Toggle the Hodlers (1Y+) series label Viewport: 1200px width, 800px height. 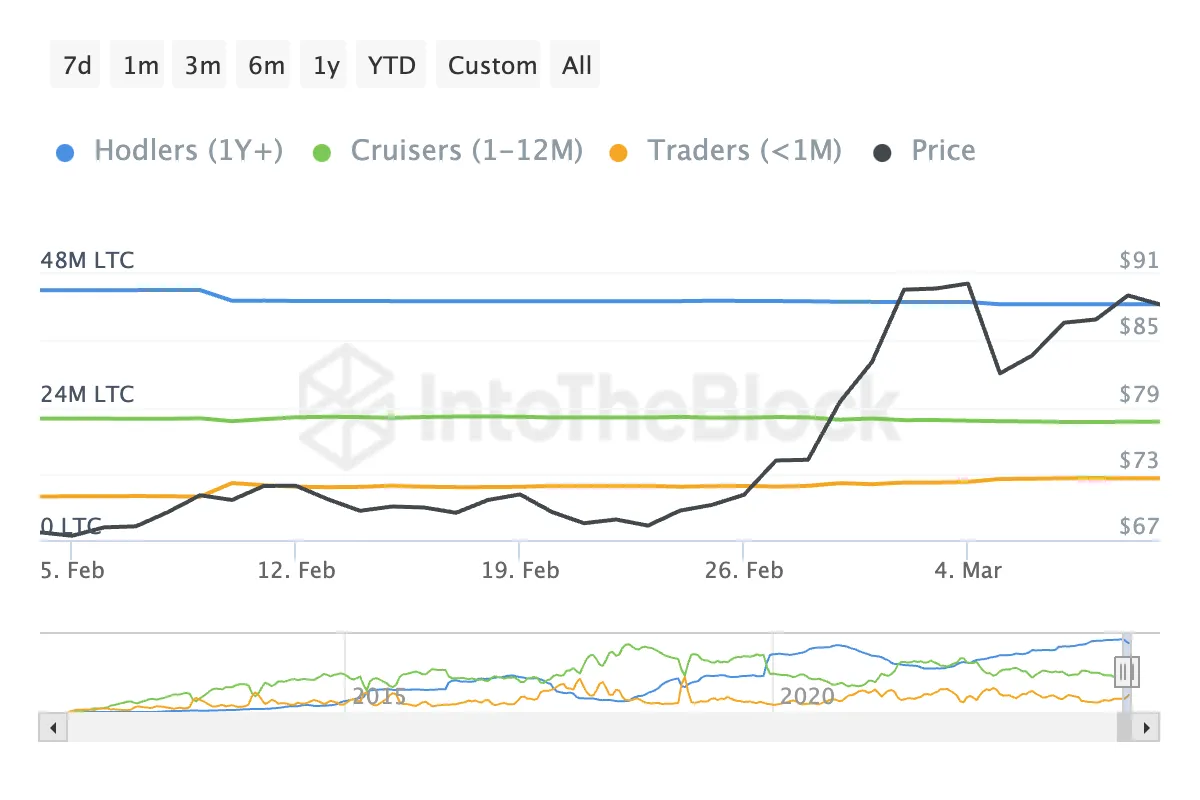pyautogui.click(x=188, y=151)
